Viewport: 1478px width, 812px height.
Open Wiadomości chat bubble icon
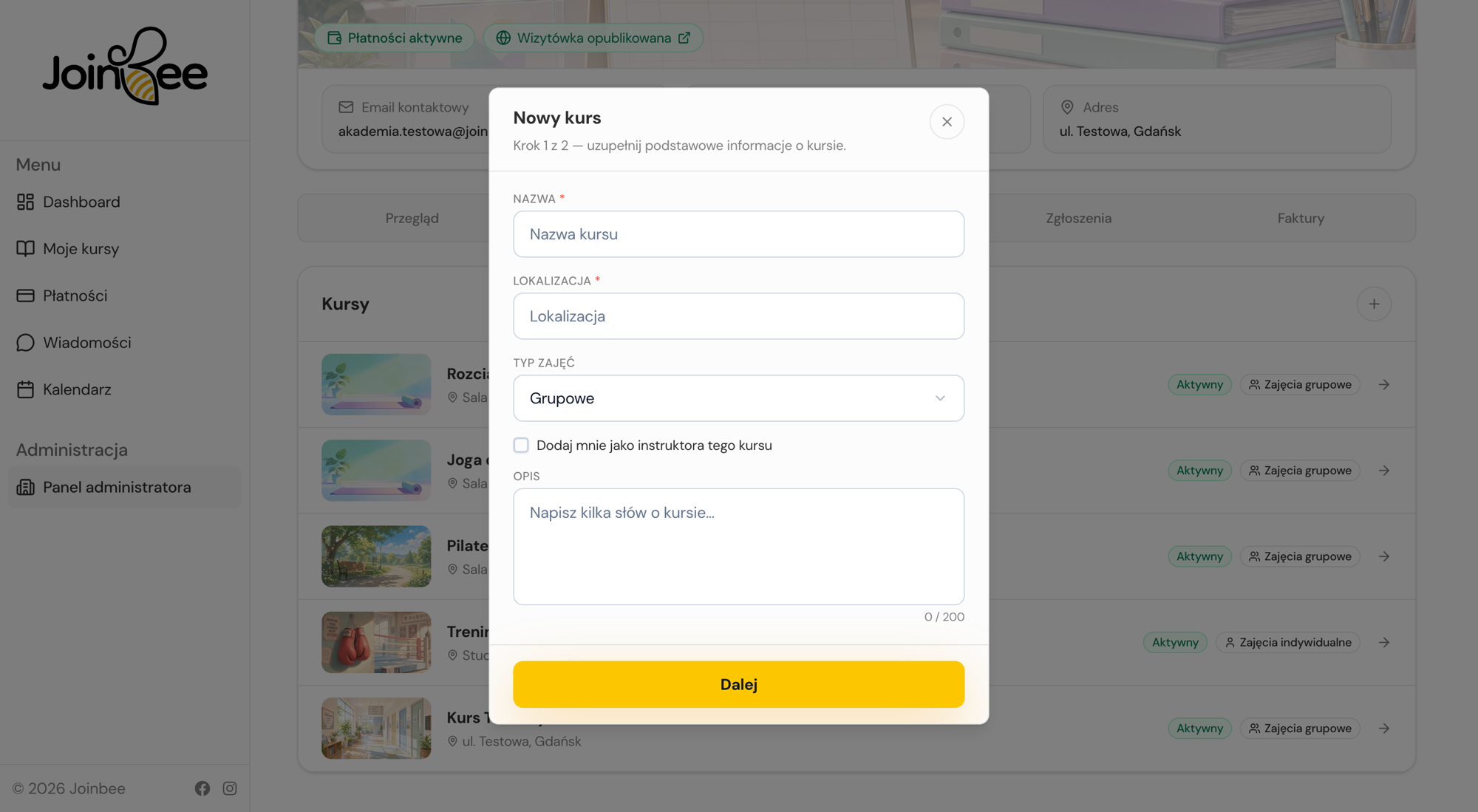[x=25, y=343]
